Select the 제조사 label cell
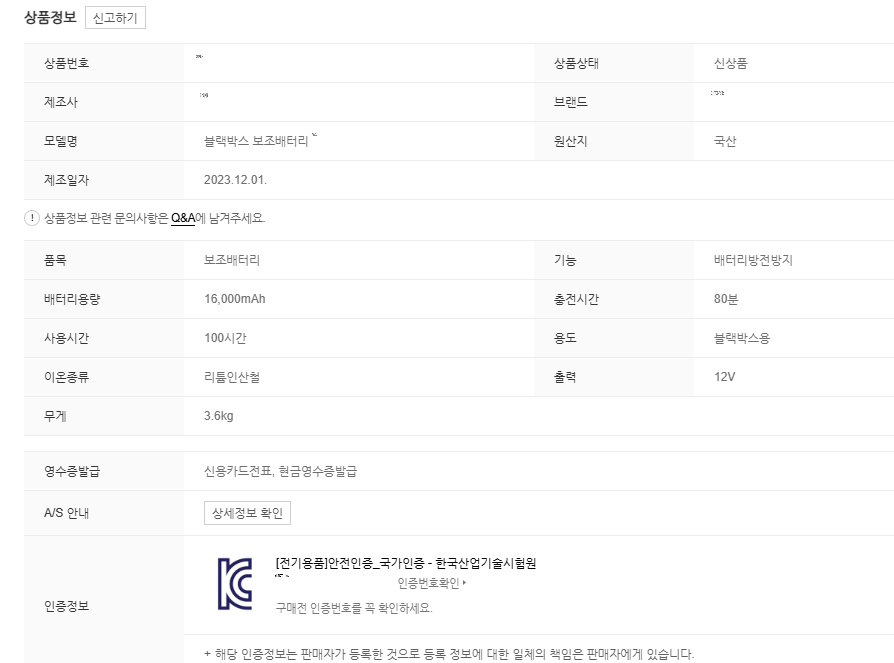Viewport: 894px width, 663px height. click(104, 102)
